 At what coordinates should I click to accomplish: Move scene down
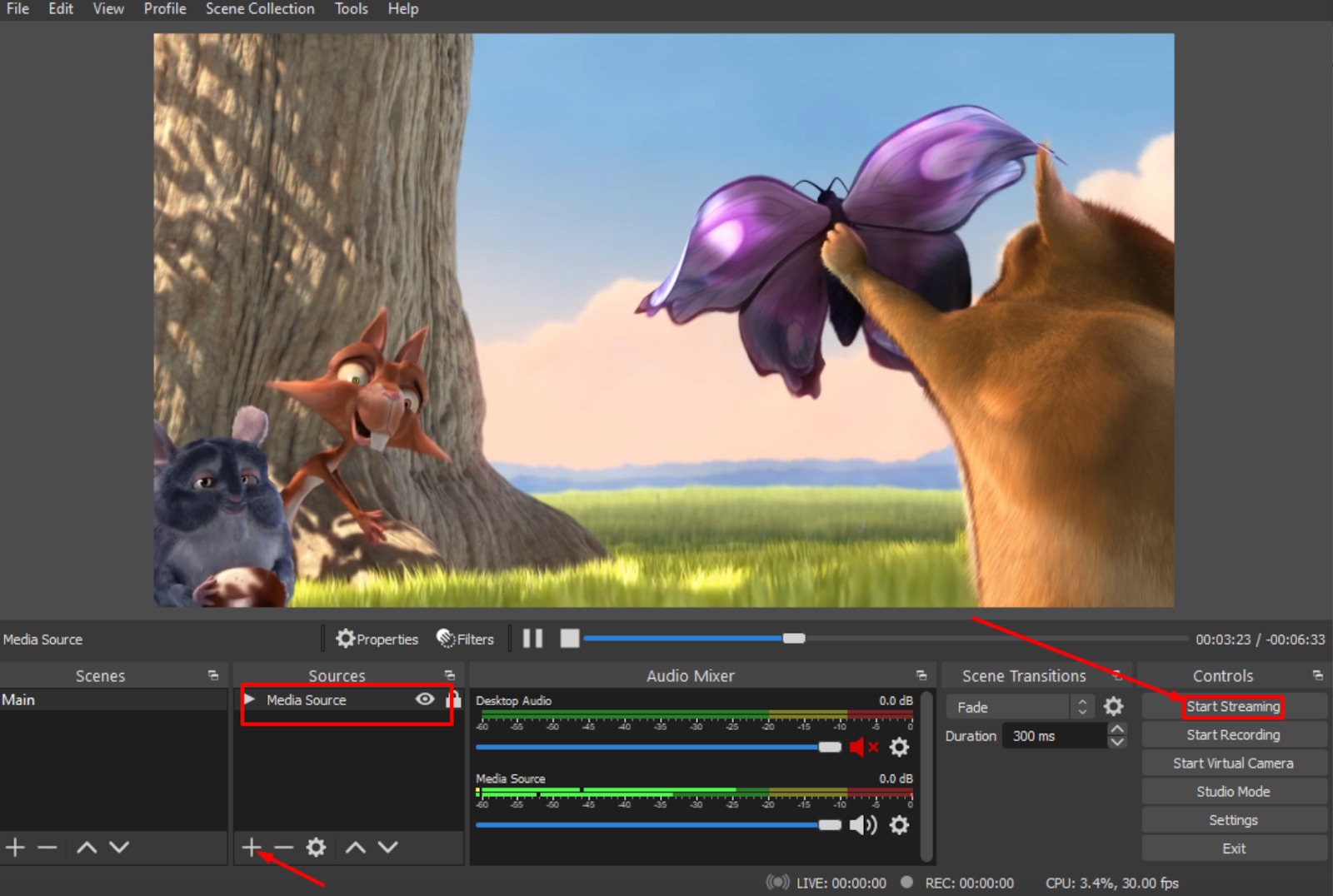(x=119, y=848)
